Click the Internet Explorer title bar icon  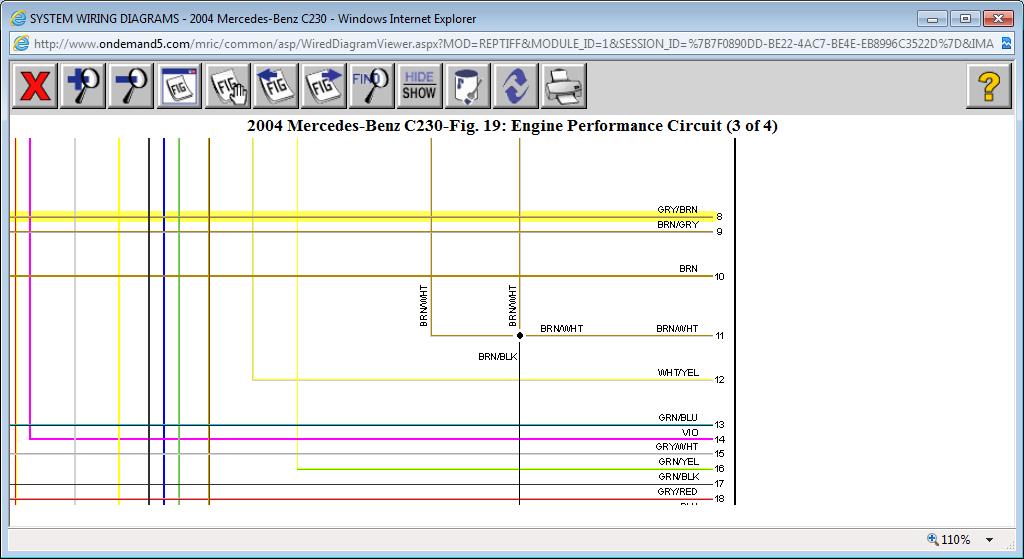click(x=17, y=18)
